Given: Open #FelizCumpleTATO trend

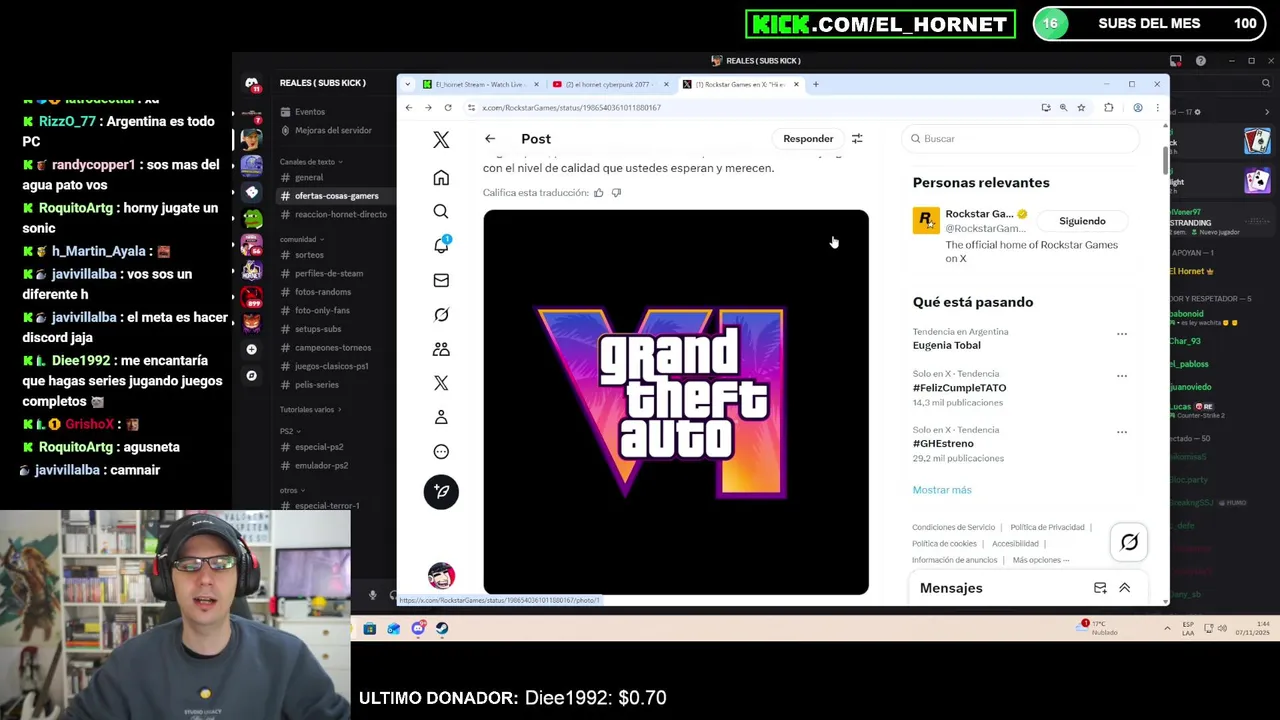Looking at the screenshot, I should tap(959, 388).
